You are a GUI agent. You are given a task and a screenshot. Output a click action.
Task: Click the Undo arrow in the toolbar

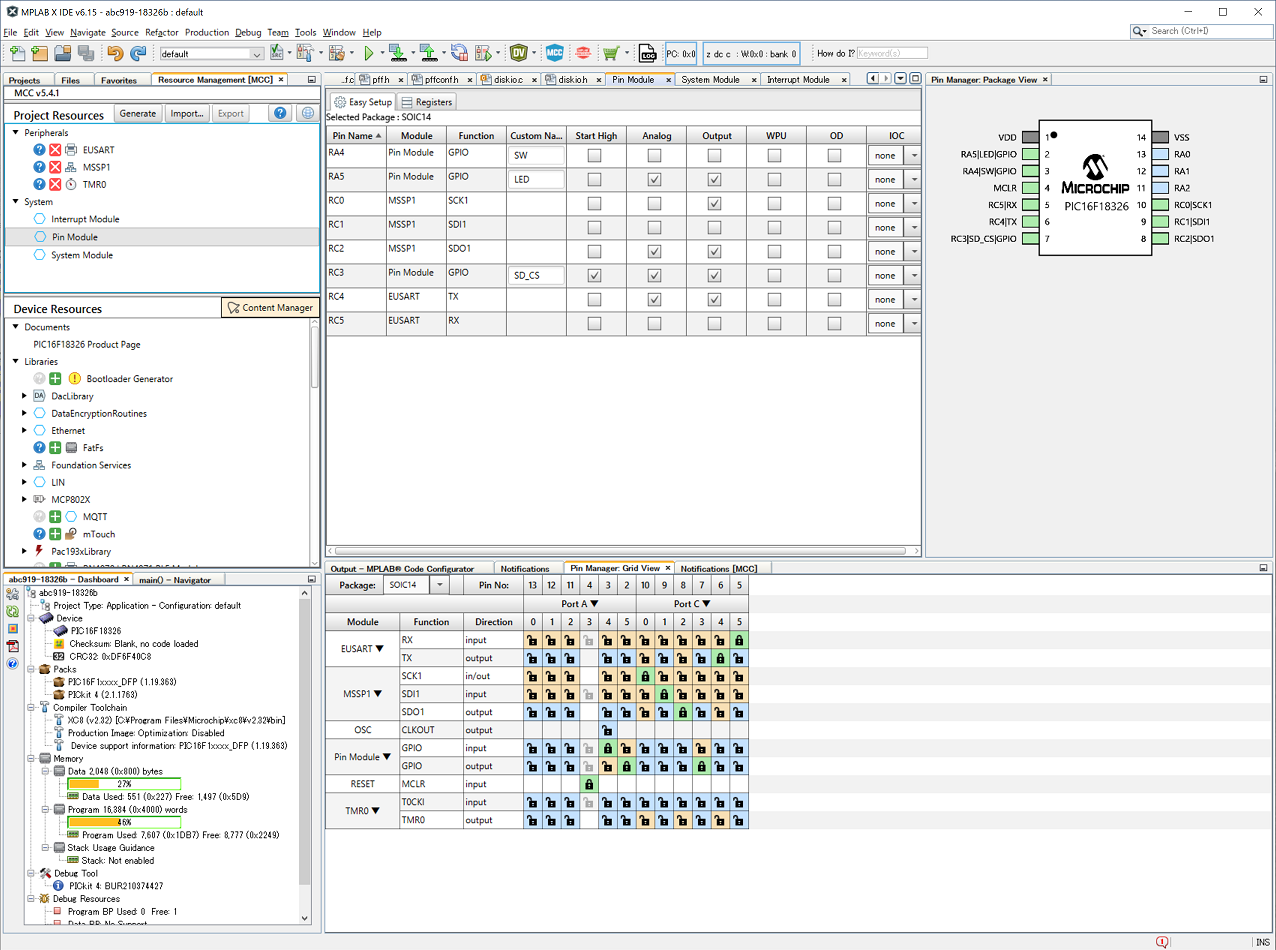click(114, 53)
